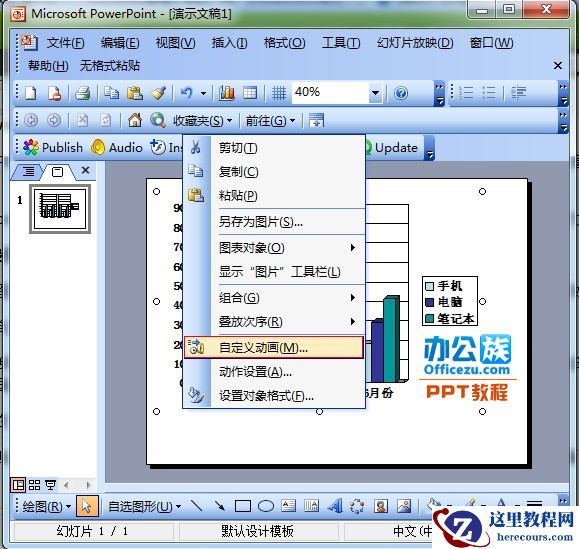The image size is (579, 549).
Task: Toggle the show grid icon
Action: [279, 93]
